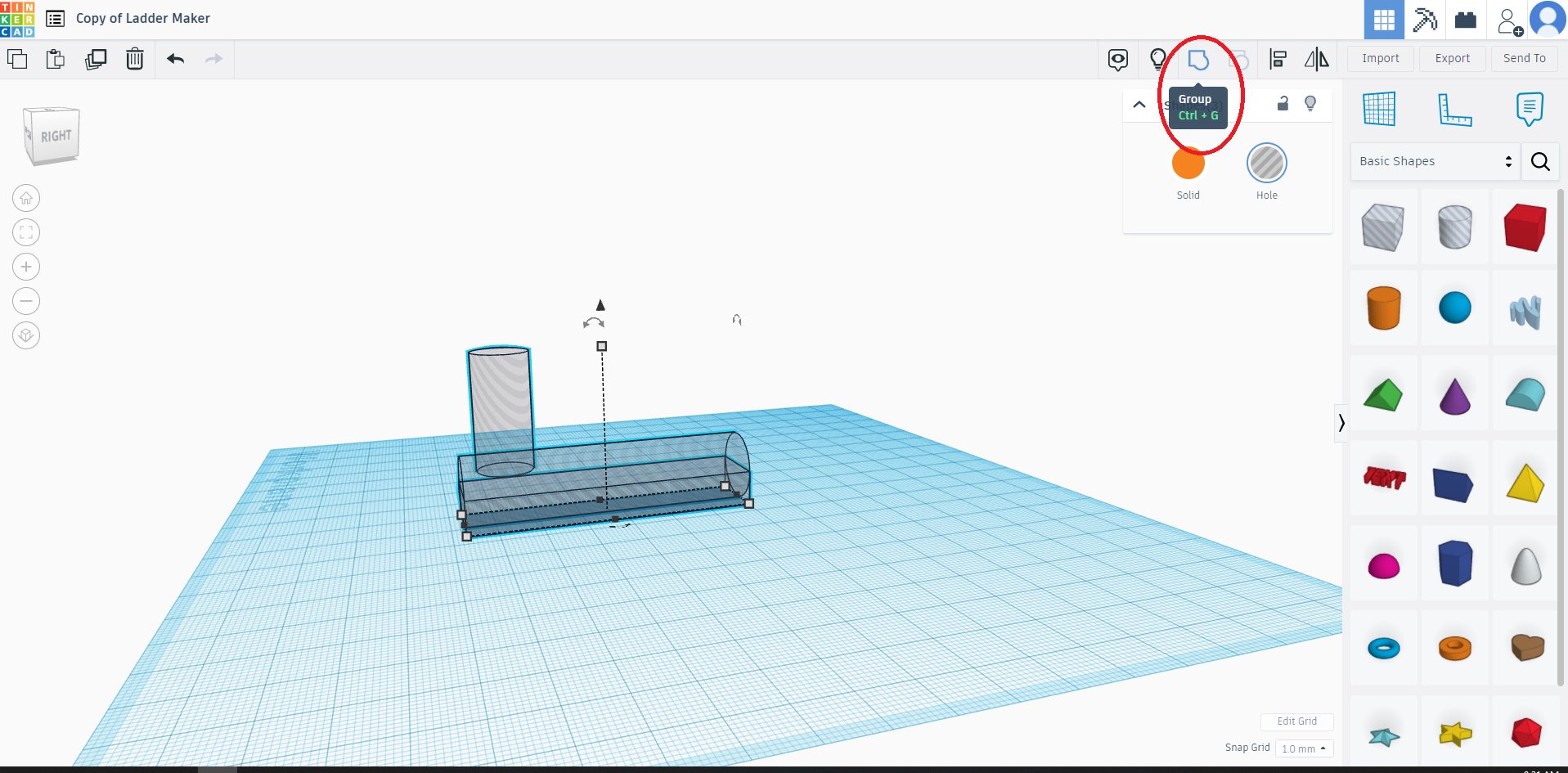
Task: Undo the last action
Action: click(175, 59)
